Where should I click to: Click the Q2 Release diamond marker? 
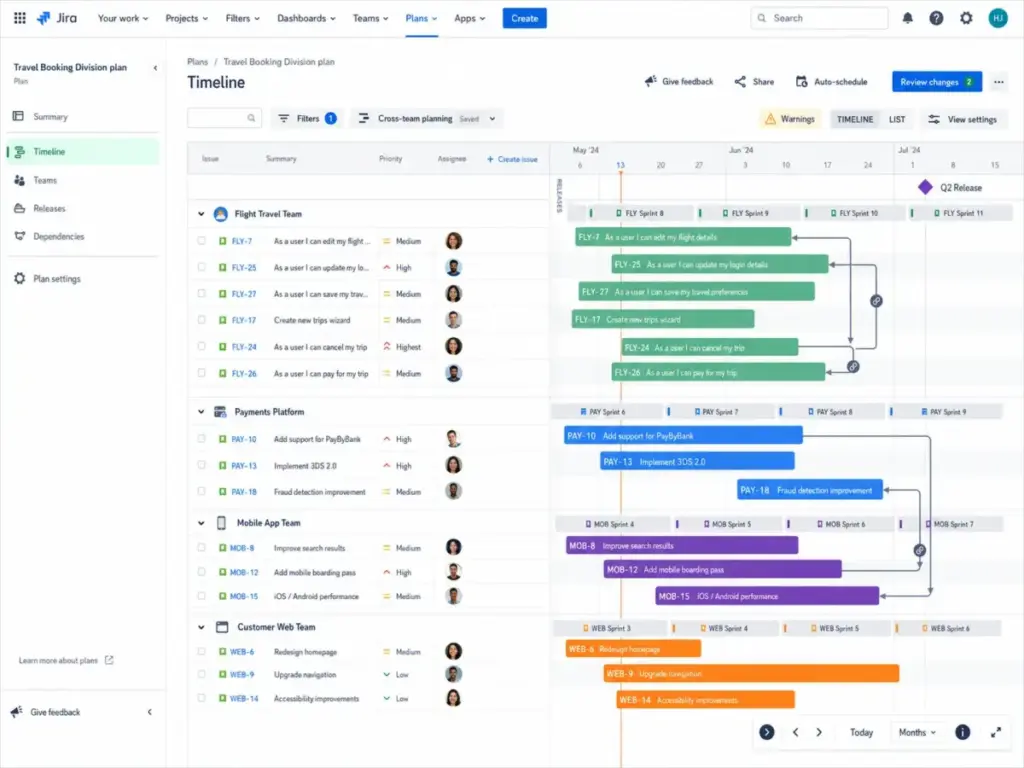point(925,187)
